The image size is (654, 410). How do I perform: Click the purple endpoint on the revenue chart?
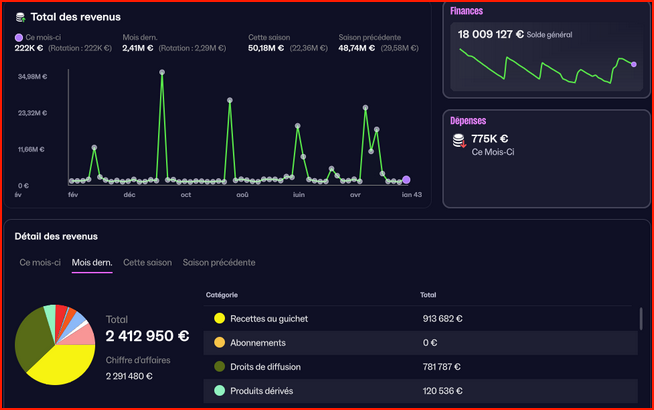pyautogui.click(x=406, y=180)
